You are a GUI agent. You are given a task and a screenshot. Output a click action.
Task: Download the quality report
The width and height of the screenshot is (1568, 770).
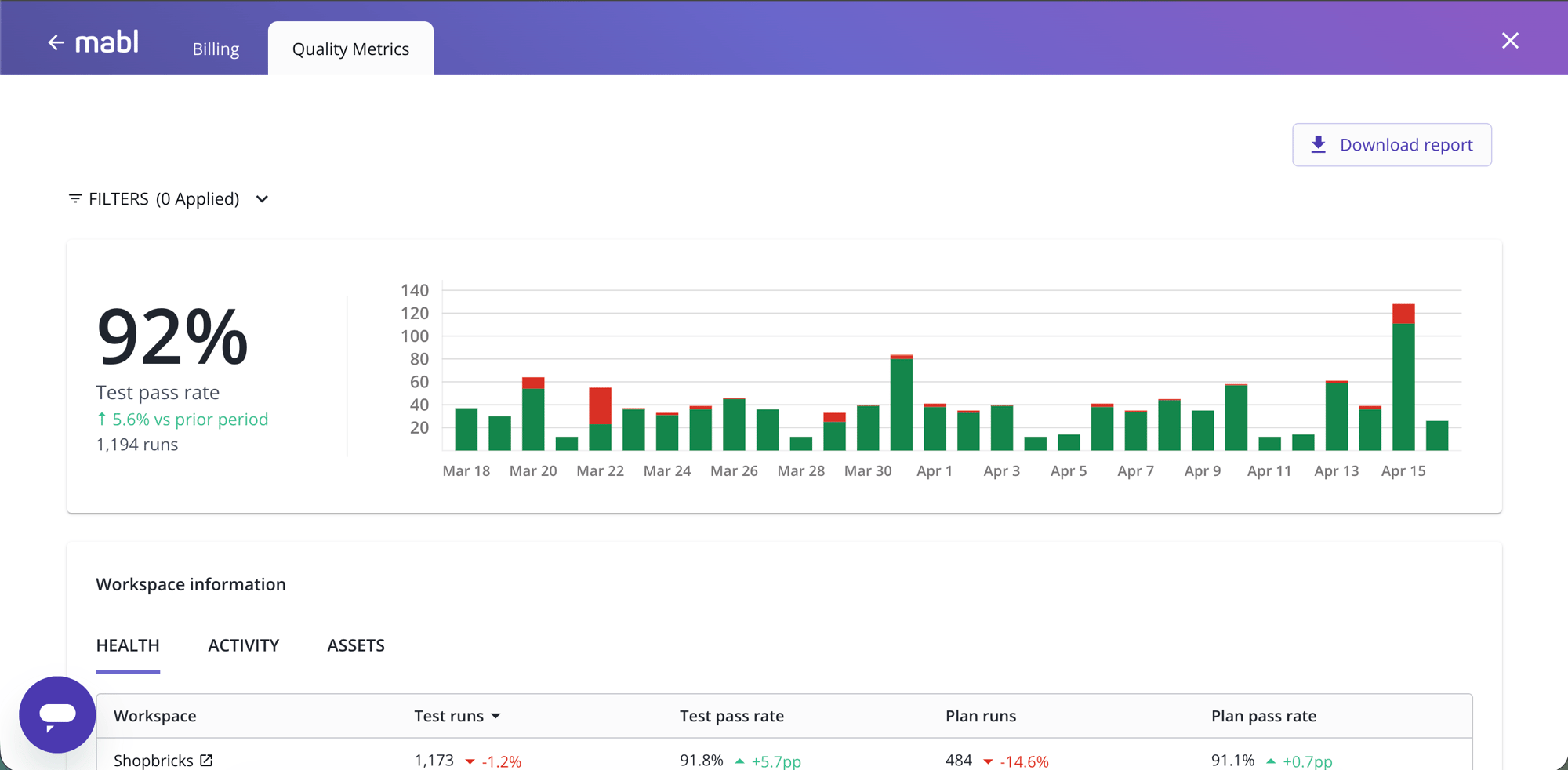[x=1392, y=145]
